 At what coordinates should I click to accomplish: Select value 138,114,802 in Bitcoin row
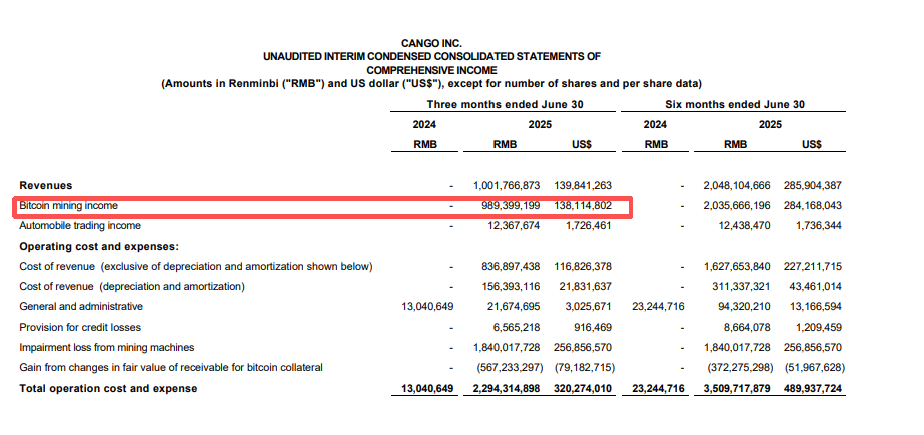coord(583,206)
